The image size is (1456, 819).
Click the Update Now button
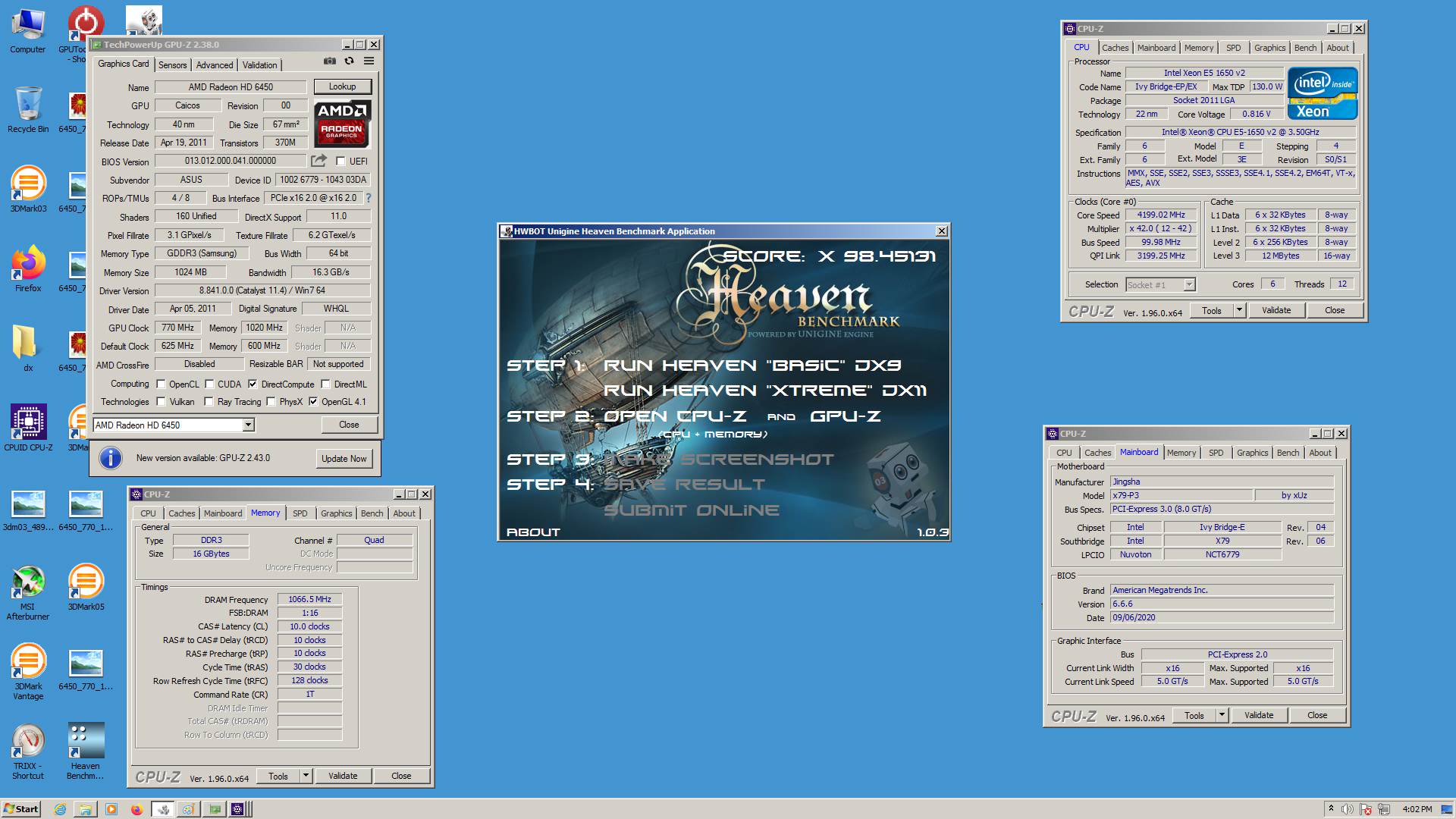coord(344,459)
